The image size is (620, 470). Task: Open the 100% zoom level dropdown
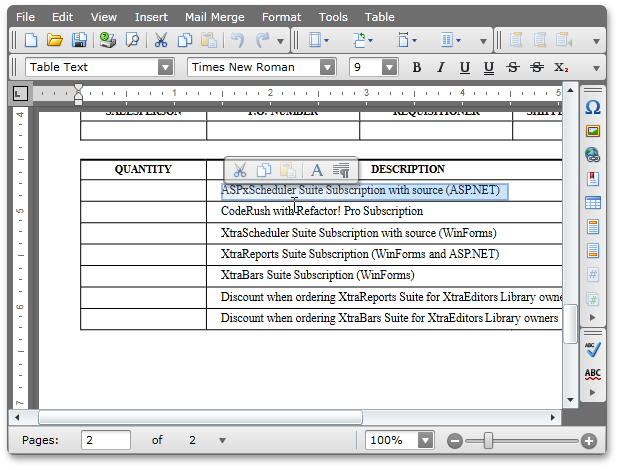425,440
